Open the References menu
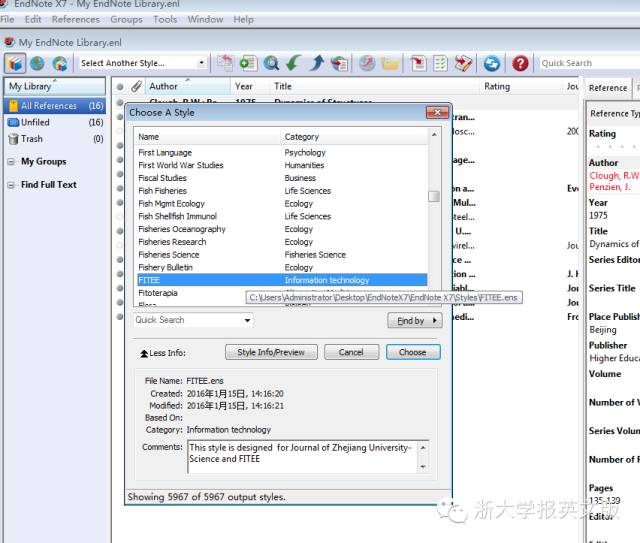Image resolution: width=640 pixels, height=543 pixels. 76,19
